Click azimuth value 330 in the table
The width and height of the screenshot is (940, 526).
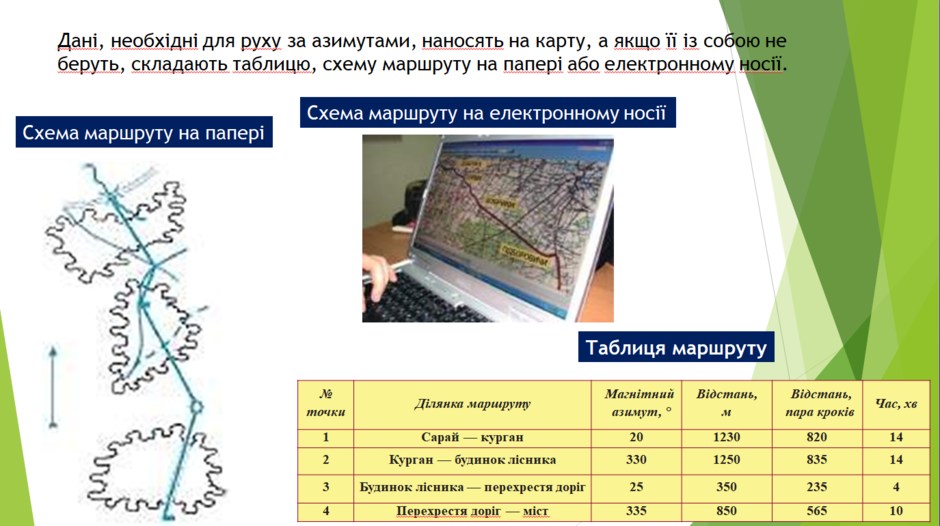tap(637, 460)
